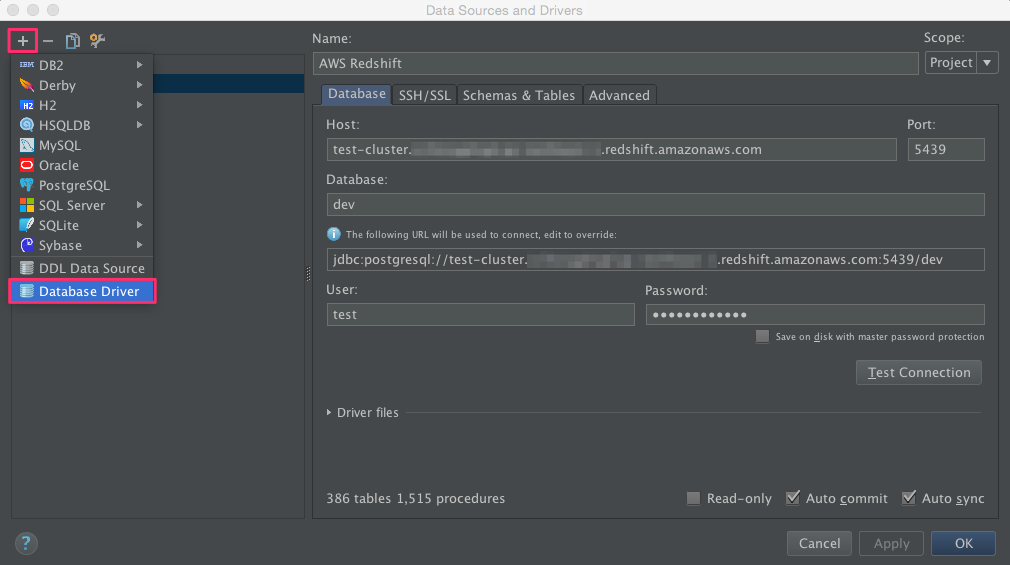Expand the SQLite submenu arrow
The image size is (1010, 565).
click(x=139, y=224)
